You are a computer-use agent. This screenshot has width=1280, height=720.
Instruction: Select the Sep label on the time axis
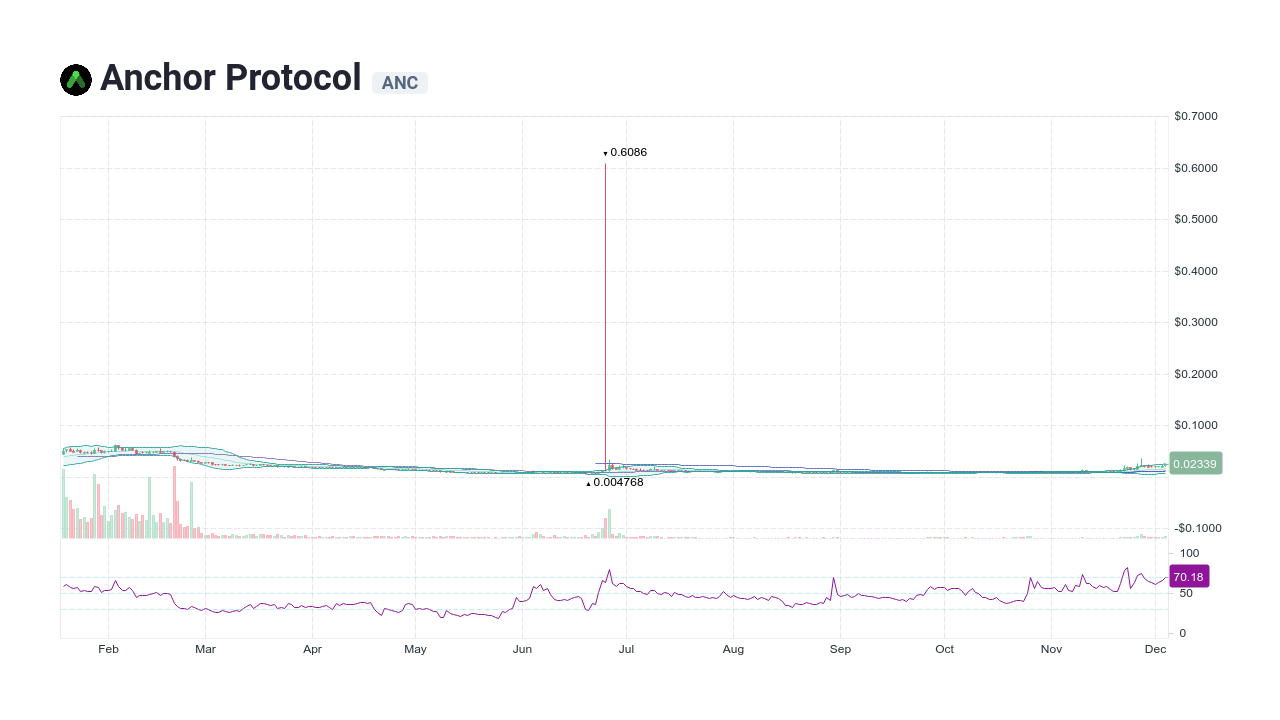840,649
